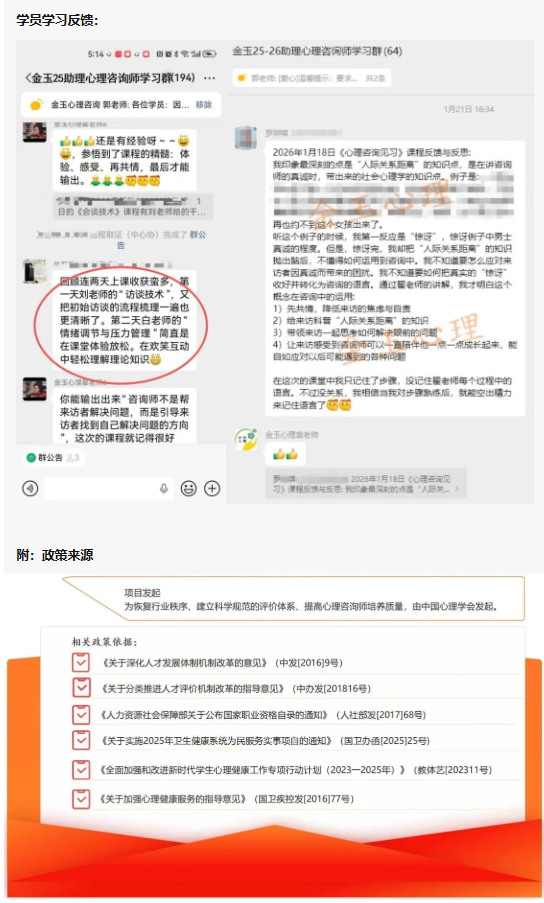Open the blue 群公告 link in system message
Screen dimensions: 544x903
tap(197, 234)
